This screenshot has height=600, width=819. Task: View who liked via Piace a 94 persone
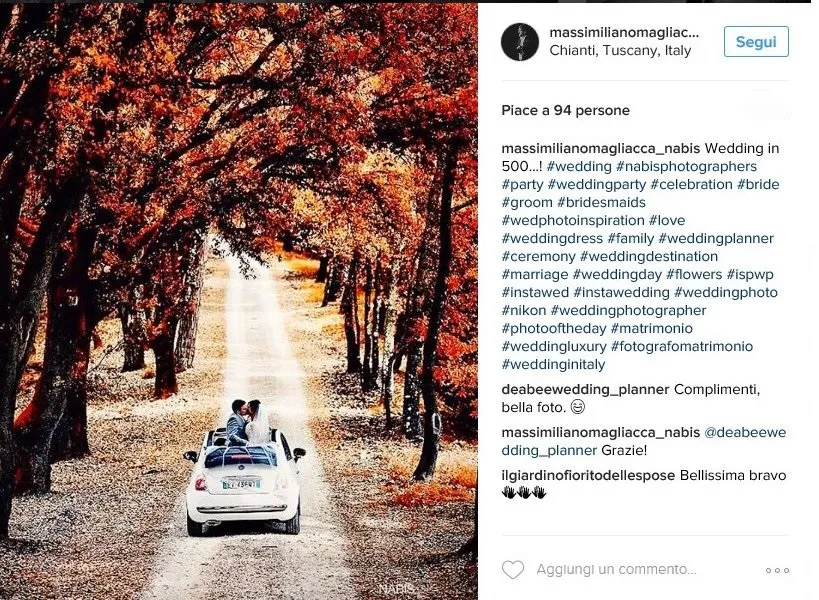565,110
